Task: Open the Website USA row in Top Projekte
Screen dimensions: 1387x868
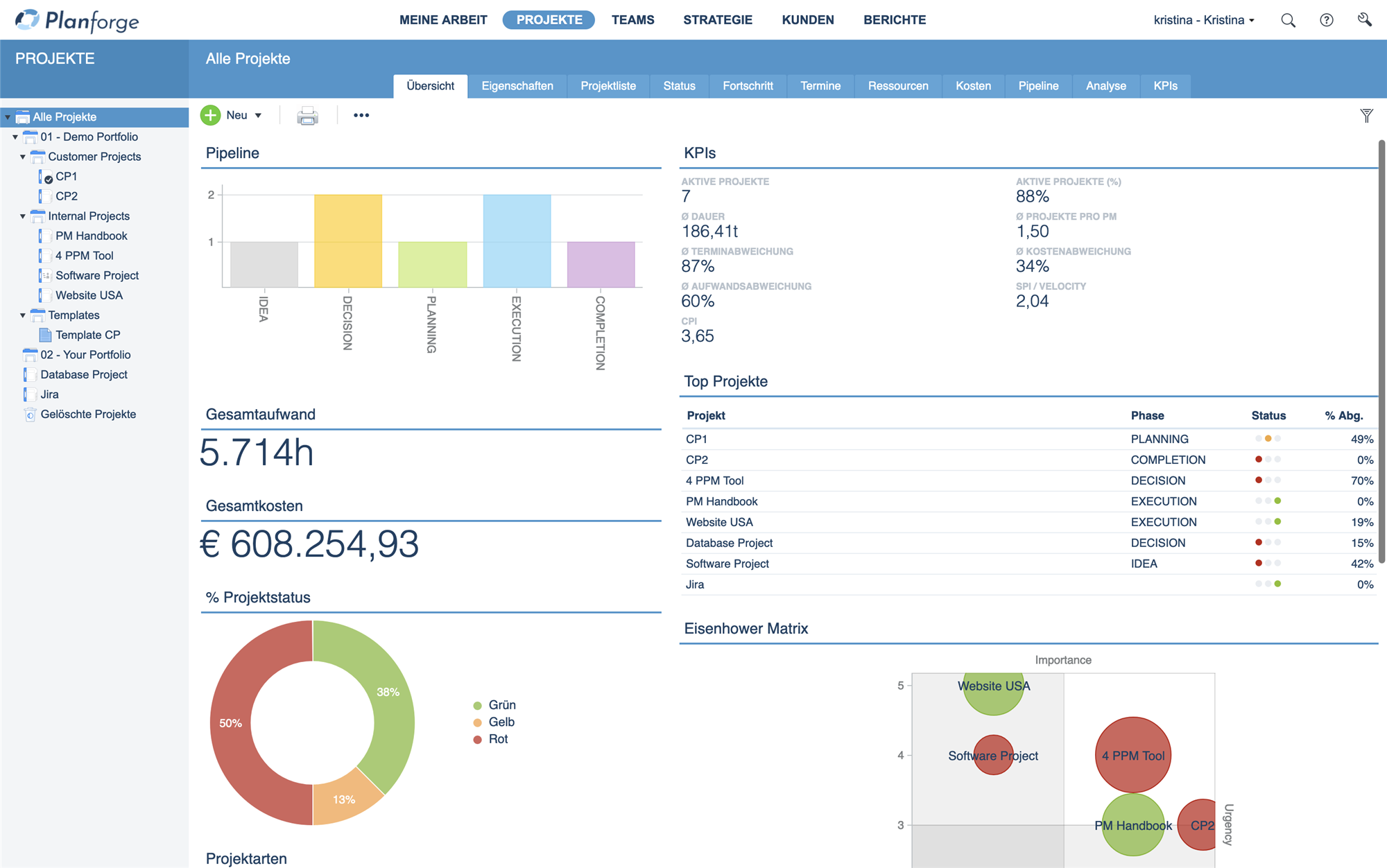Action: [x=1029, y=522]
